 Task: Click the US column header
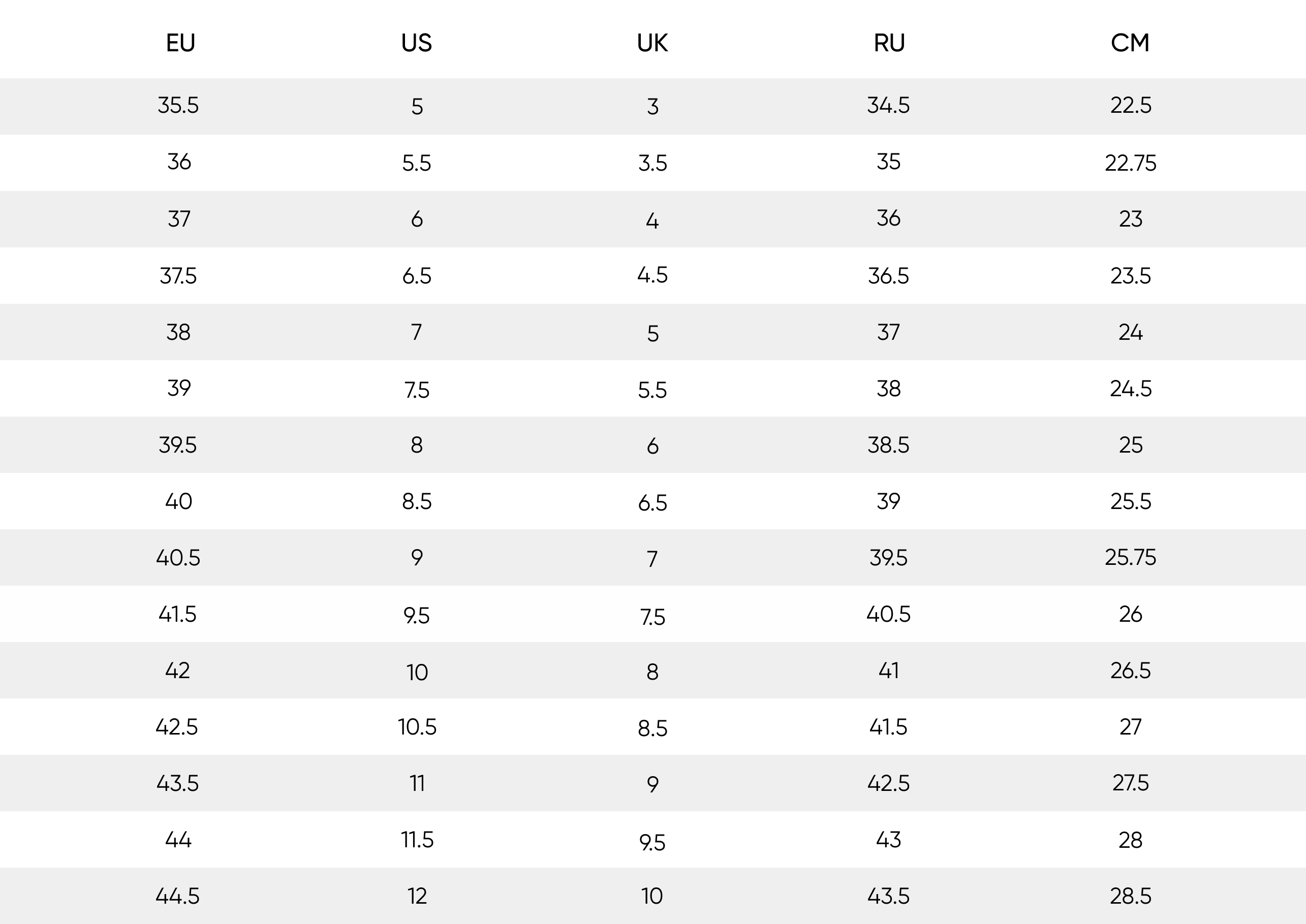pyautogui.click(x=416, y=43)
